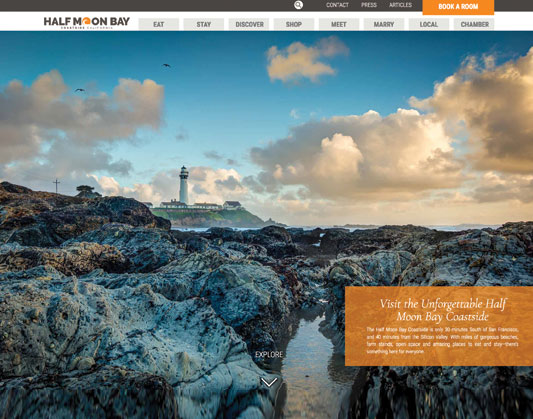This screenshot has width=533, height=419.
Task: Click the 'Visit the Unforgettable Half Moon Bay Coastside' heading
Action: pyautogui.click(x=443, y=310)
